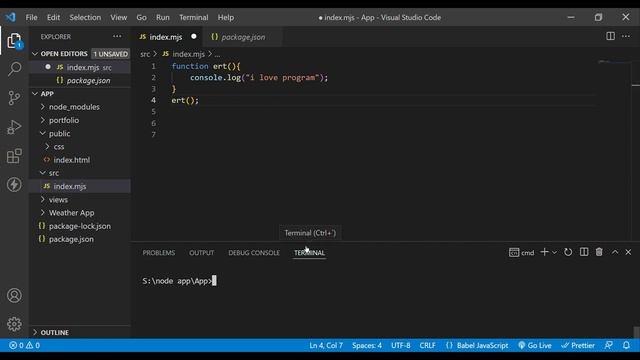Switch to the Output panel tab
Viewport: 640px width, 360px height.
pos(201,253)
